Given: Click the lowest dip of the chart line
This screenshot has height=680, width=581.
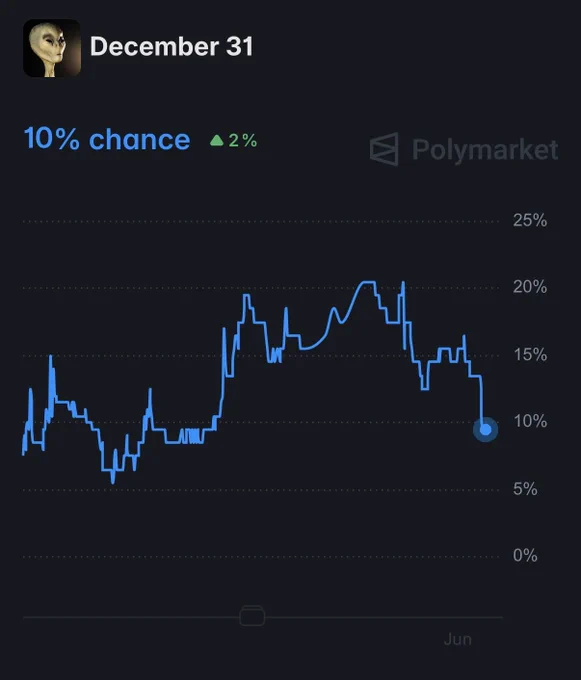Looking at the screenshot, I should [x=113, y=481].
